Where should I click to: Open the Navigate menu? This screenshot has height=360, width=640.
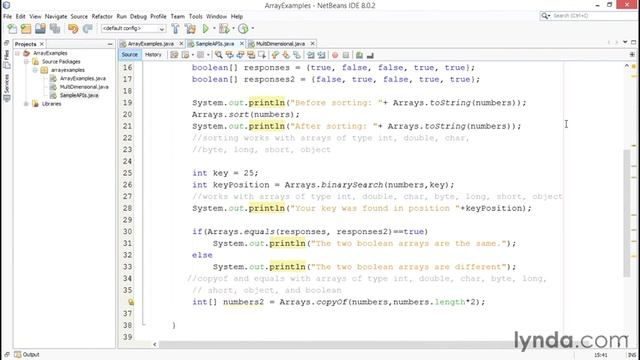[x=56, y=16]
